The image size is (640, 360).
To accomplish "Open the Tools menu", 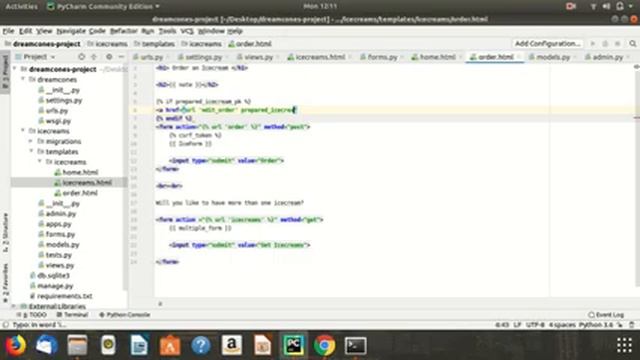I will point(167,31).
